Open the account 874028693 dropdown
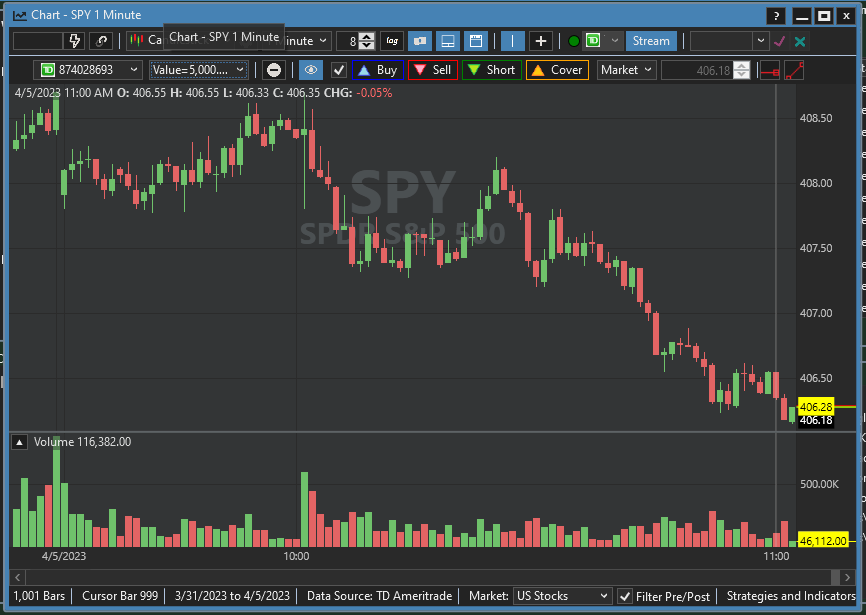Image resolution: width=866 pixels, height=615 pixels. pos(88,70)
